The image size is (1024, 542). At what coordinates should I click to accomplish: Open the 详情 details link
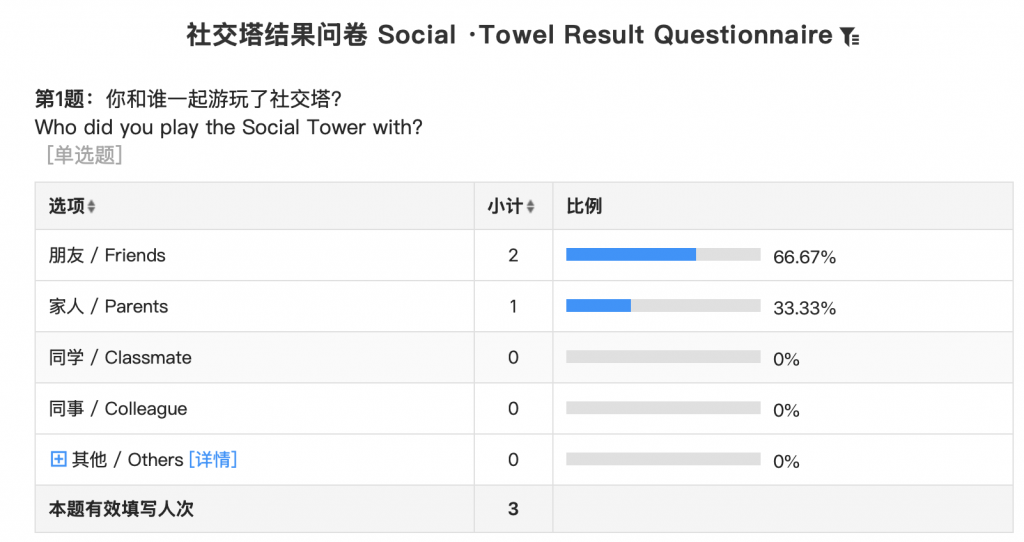(213, 459)
